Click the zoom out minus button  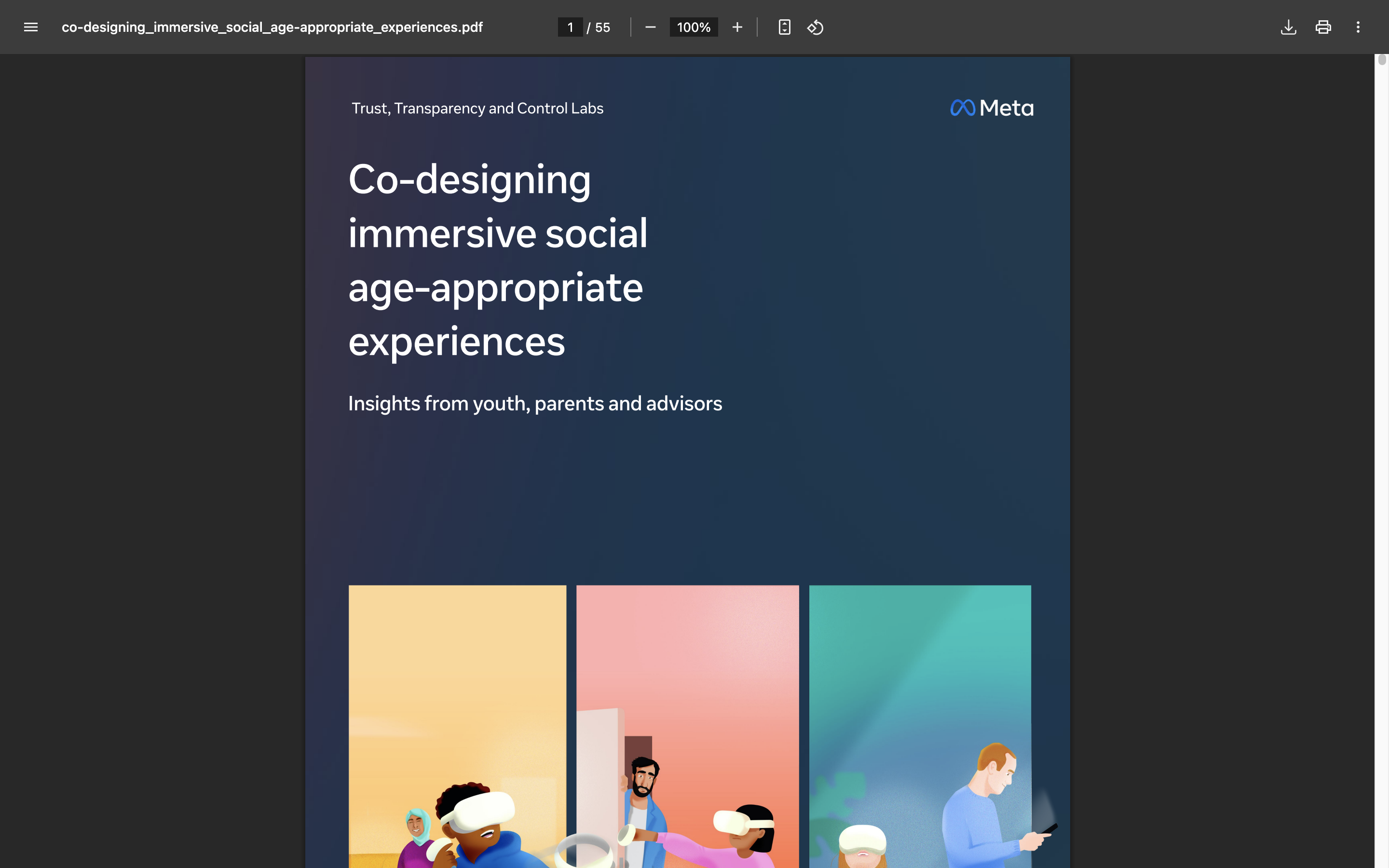650,27
